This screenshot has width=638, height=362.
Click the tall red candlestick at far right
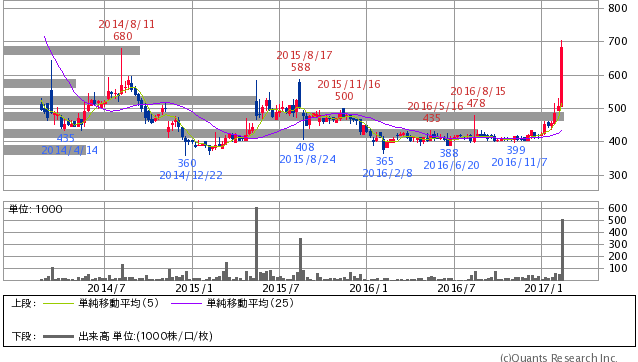(562, 75)
